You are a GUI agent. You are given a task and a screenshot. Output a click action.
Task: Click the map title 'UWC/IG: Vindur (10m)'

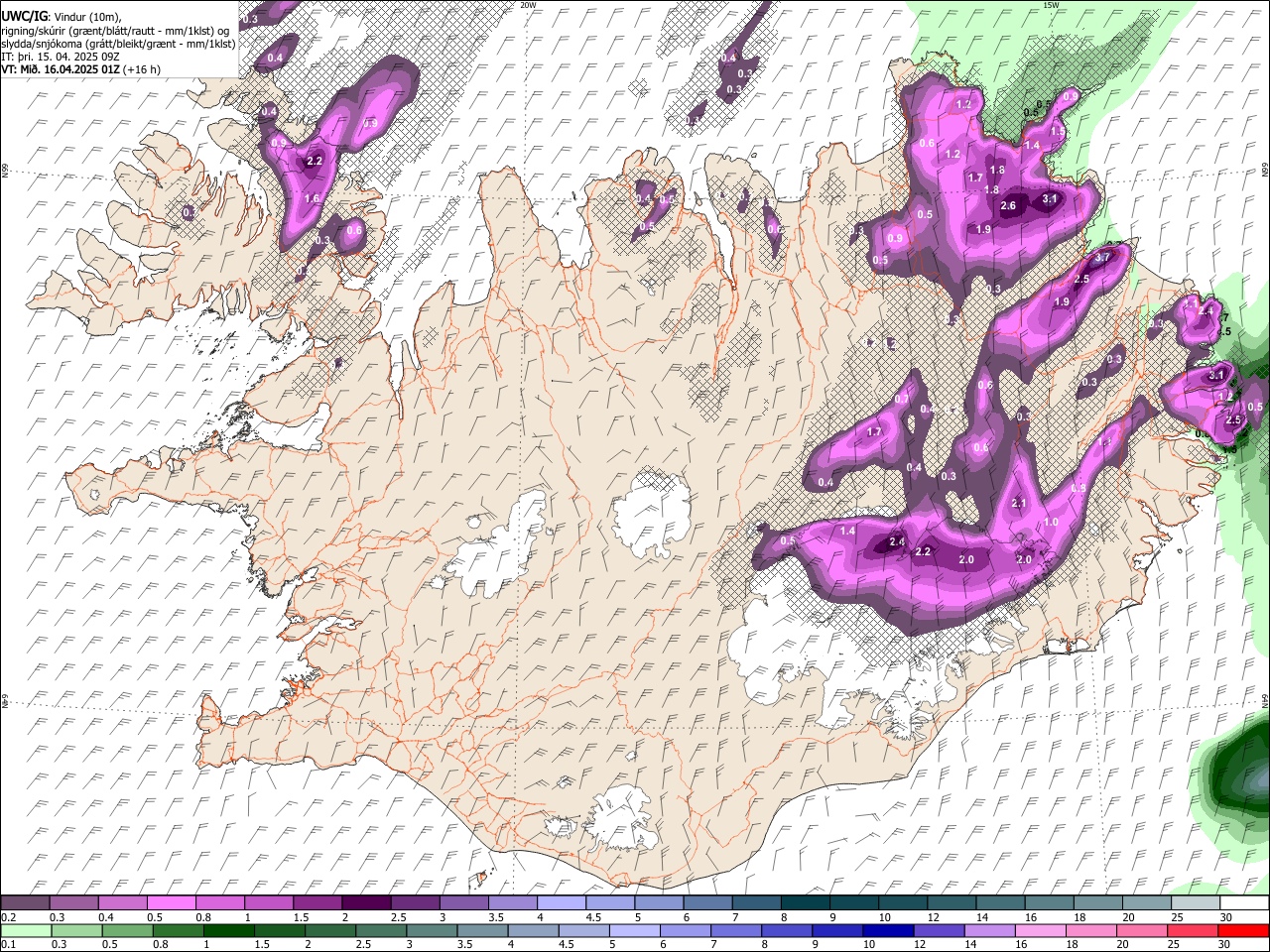point(62,17)
